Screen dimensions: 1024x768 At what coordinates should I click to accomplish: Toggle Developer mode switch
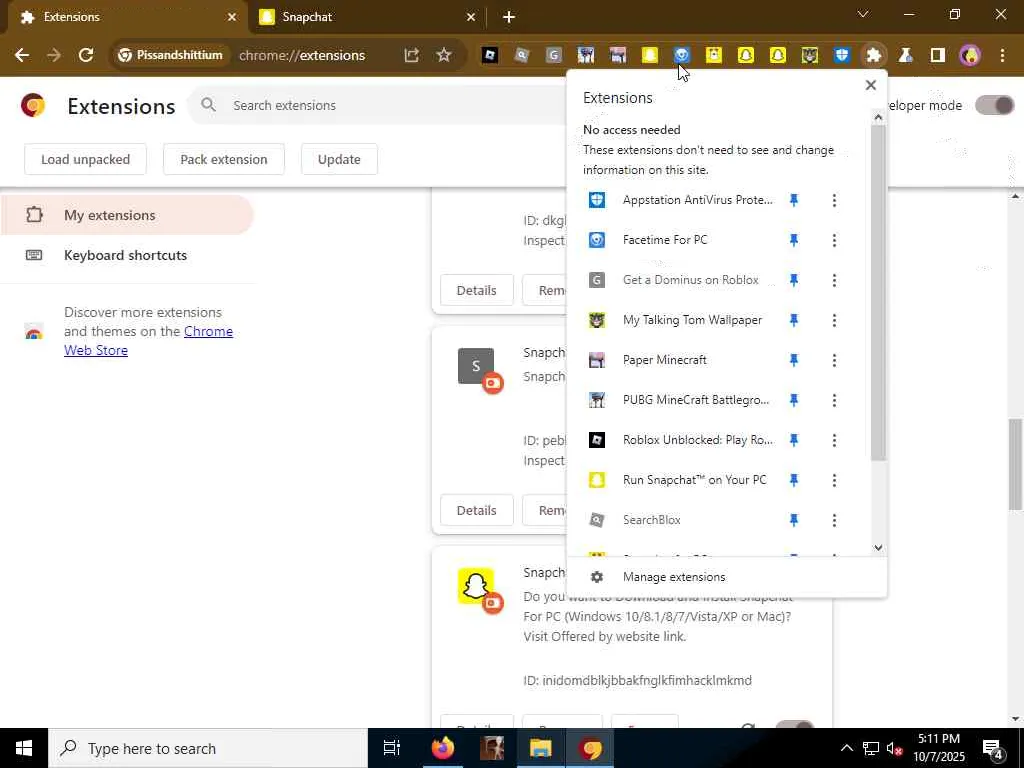pyautogui.click(x=994, y=105)
